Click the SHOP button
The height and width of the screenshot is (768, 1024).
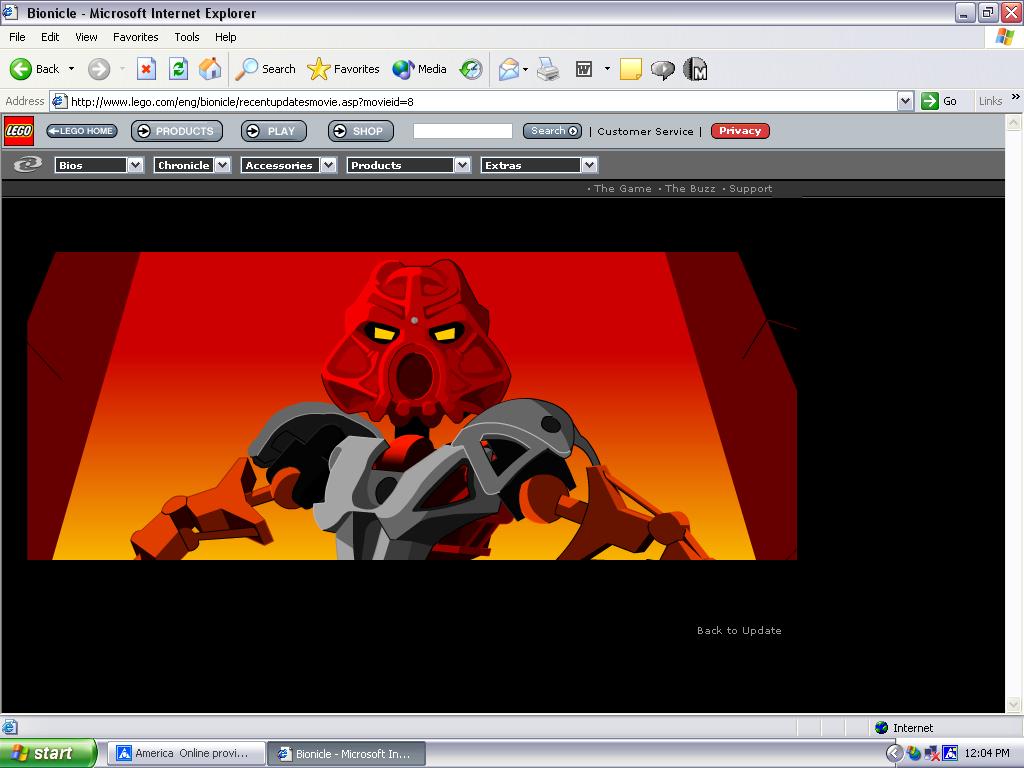pos(360,131)
